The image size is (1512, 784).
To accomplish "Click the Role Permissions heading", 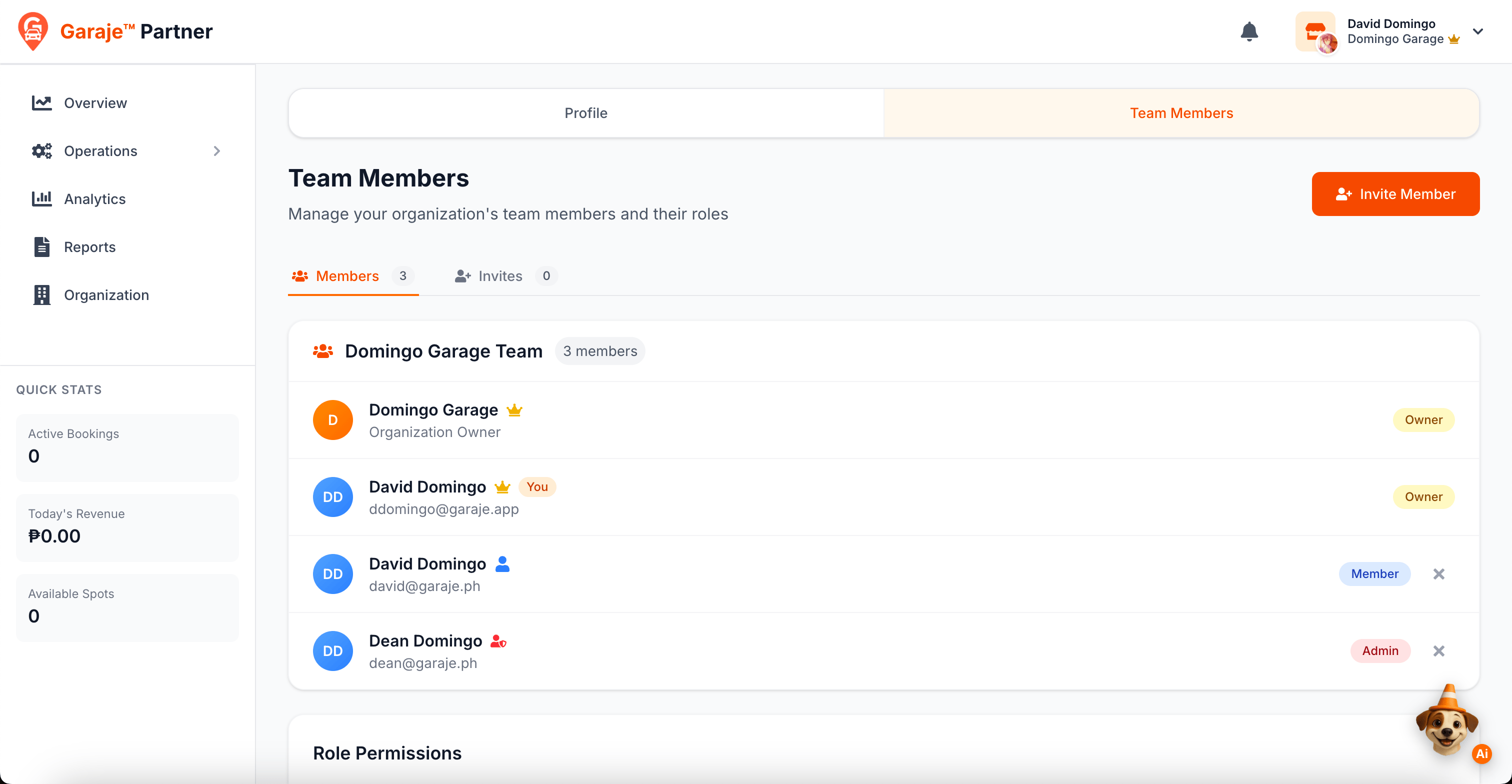I will click(387, 753).
